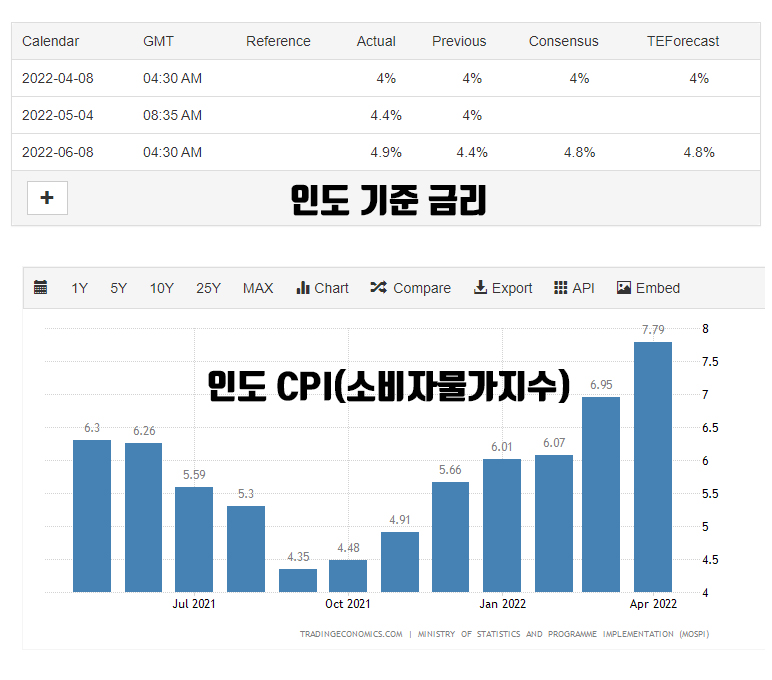Image resolution: width=772 pixels, height=680 pixels.
Task: Click the Jul 2021 axis label
Action: [x=194, y=604]
